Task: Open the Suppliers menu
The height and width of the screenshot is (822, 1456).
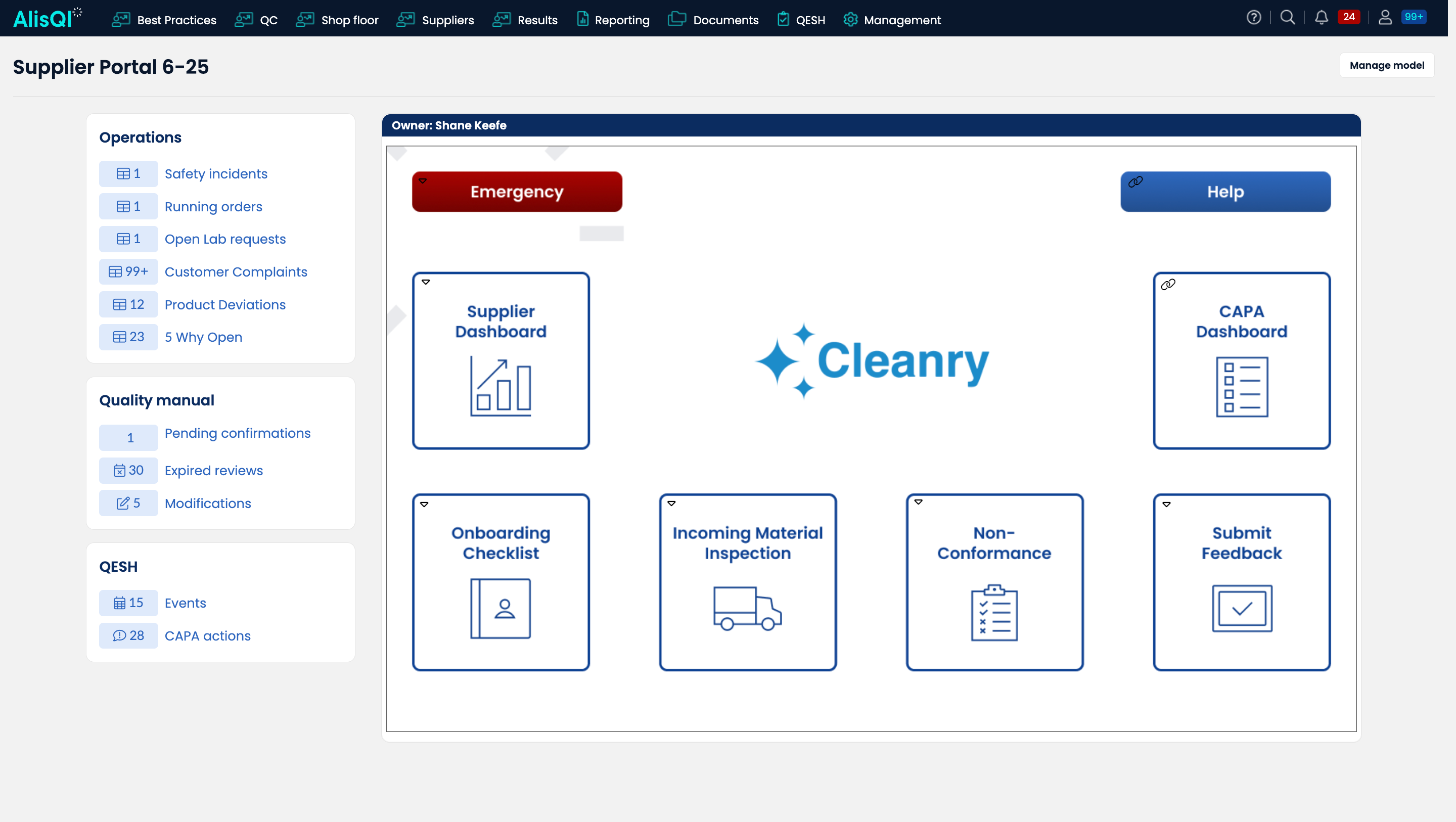Action: click(435, 20)
